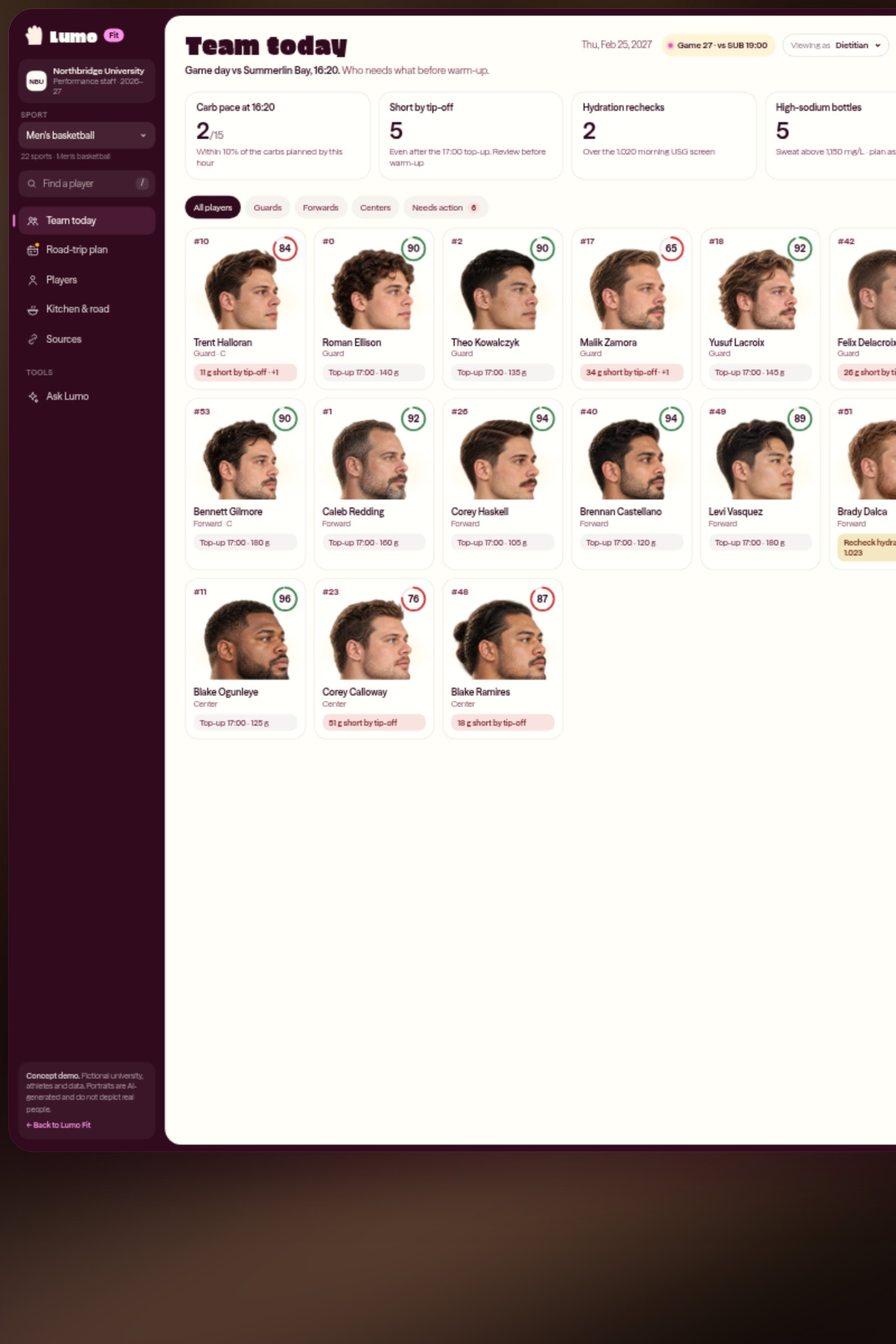The image size is (896, 1344).
Task: Expand Men's basketball sport dropdown
Action: (x=86, y=136)
